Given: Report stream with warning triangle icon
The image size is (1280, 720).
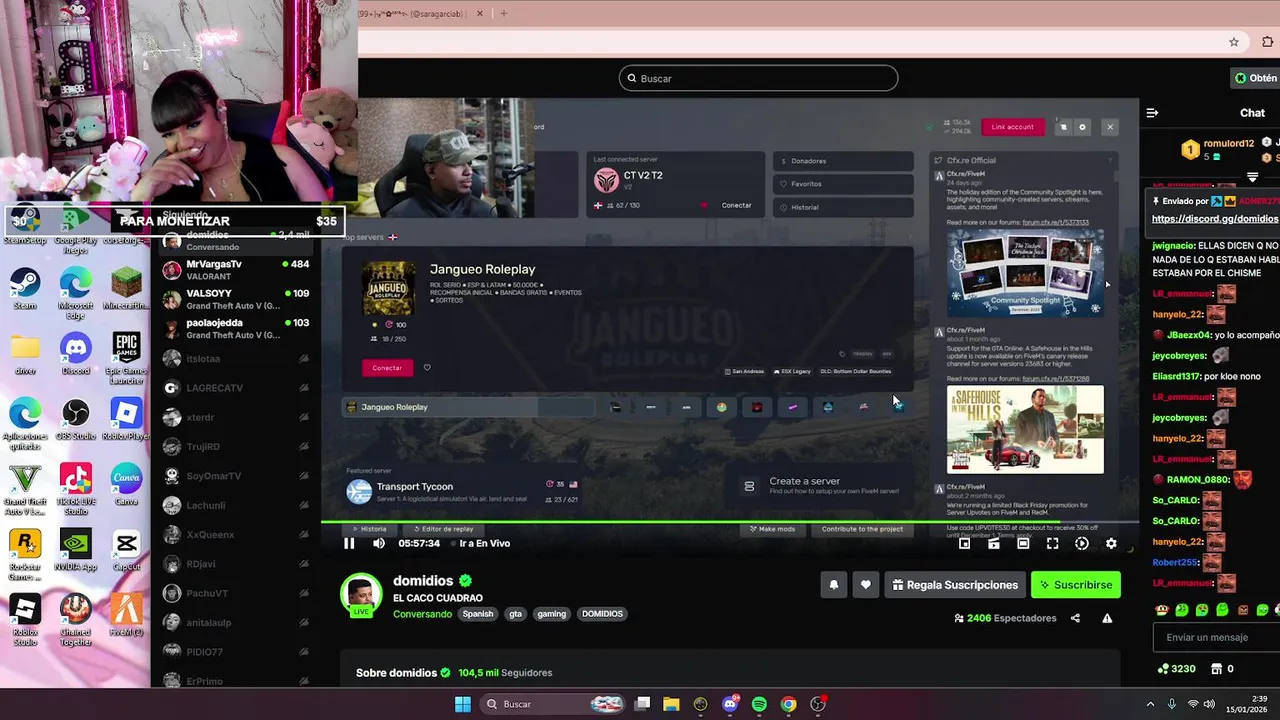Looking at the screenshot, I should [1107, 618].
